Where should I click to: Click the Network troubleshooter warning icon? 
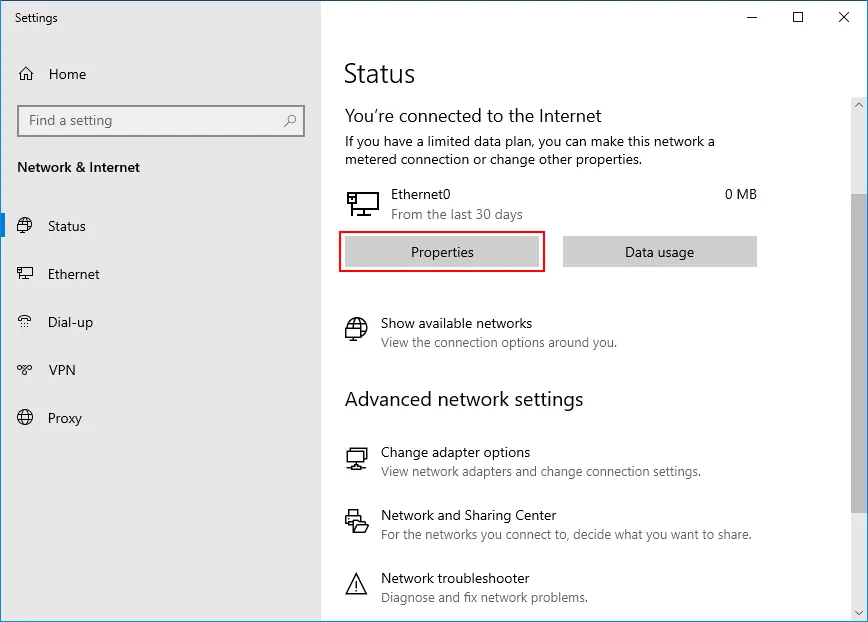pos(356,585)
